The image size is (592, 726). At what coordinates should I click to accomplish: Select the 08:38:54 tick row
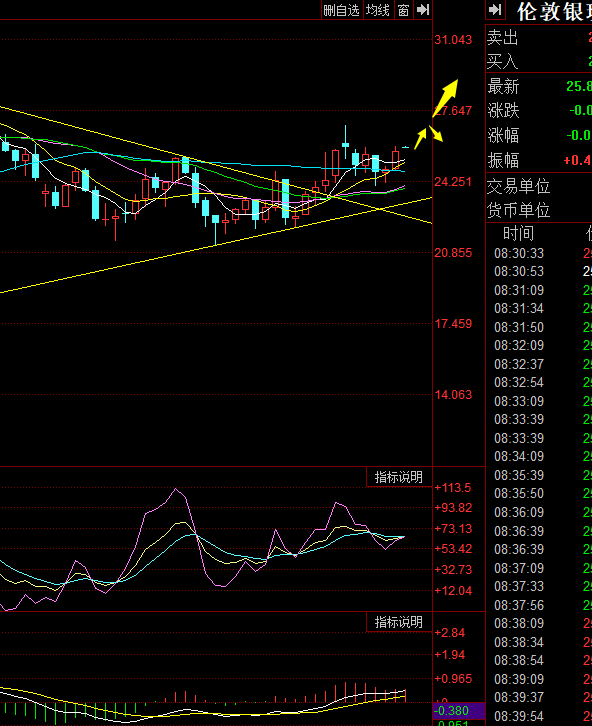click(539, 660)
